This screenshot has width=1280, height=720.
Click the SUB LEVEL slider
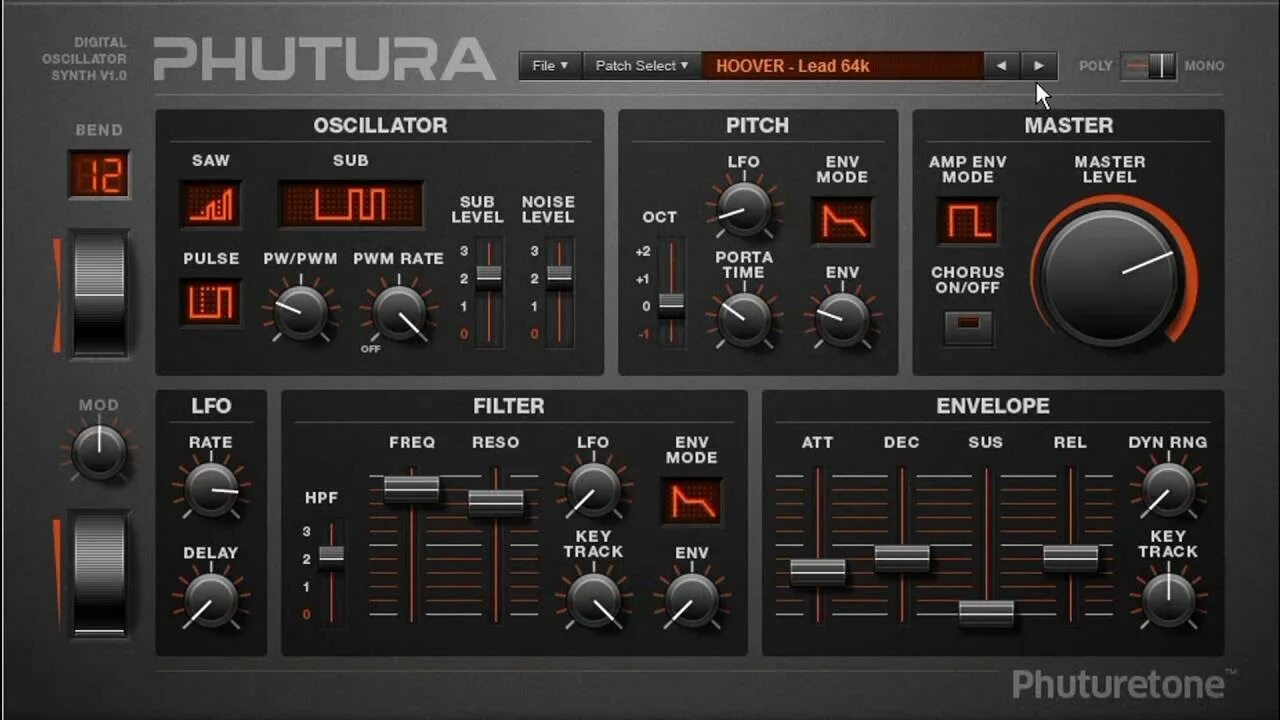488,292
